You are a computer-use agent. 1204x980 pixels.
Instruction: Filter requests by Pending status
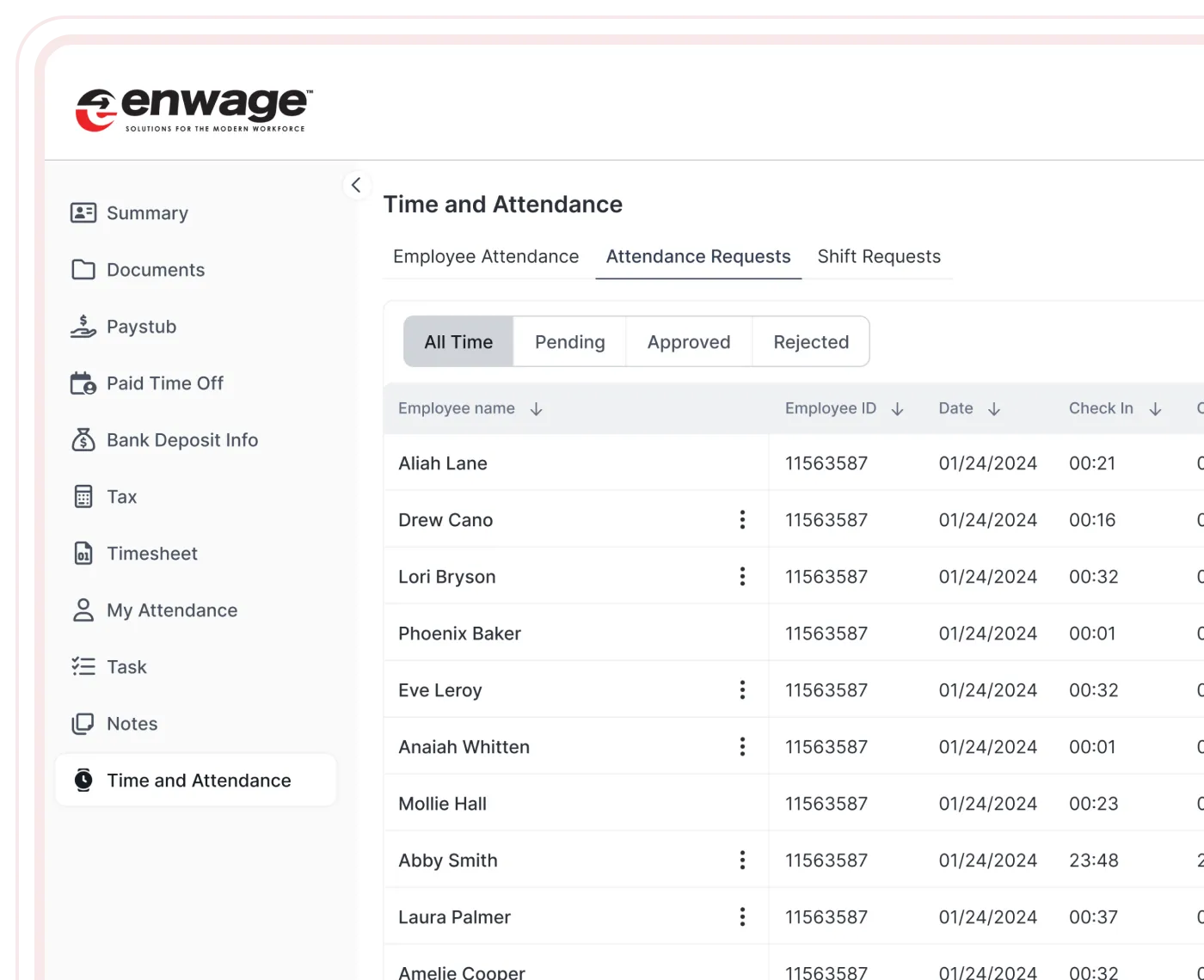pos(569,342)
